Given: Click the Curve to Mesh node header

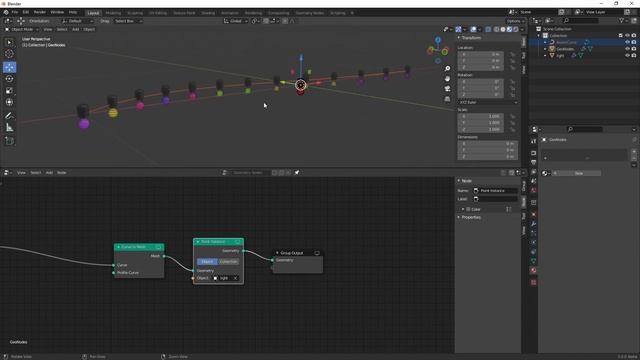Looking at the screenshot, I should point(139,247).
